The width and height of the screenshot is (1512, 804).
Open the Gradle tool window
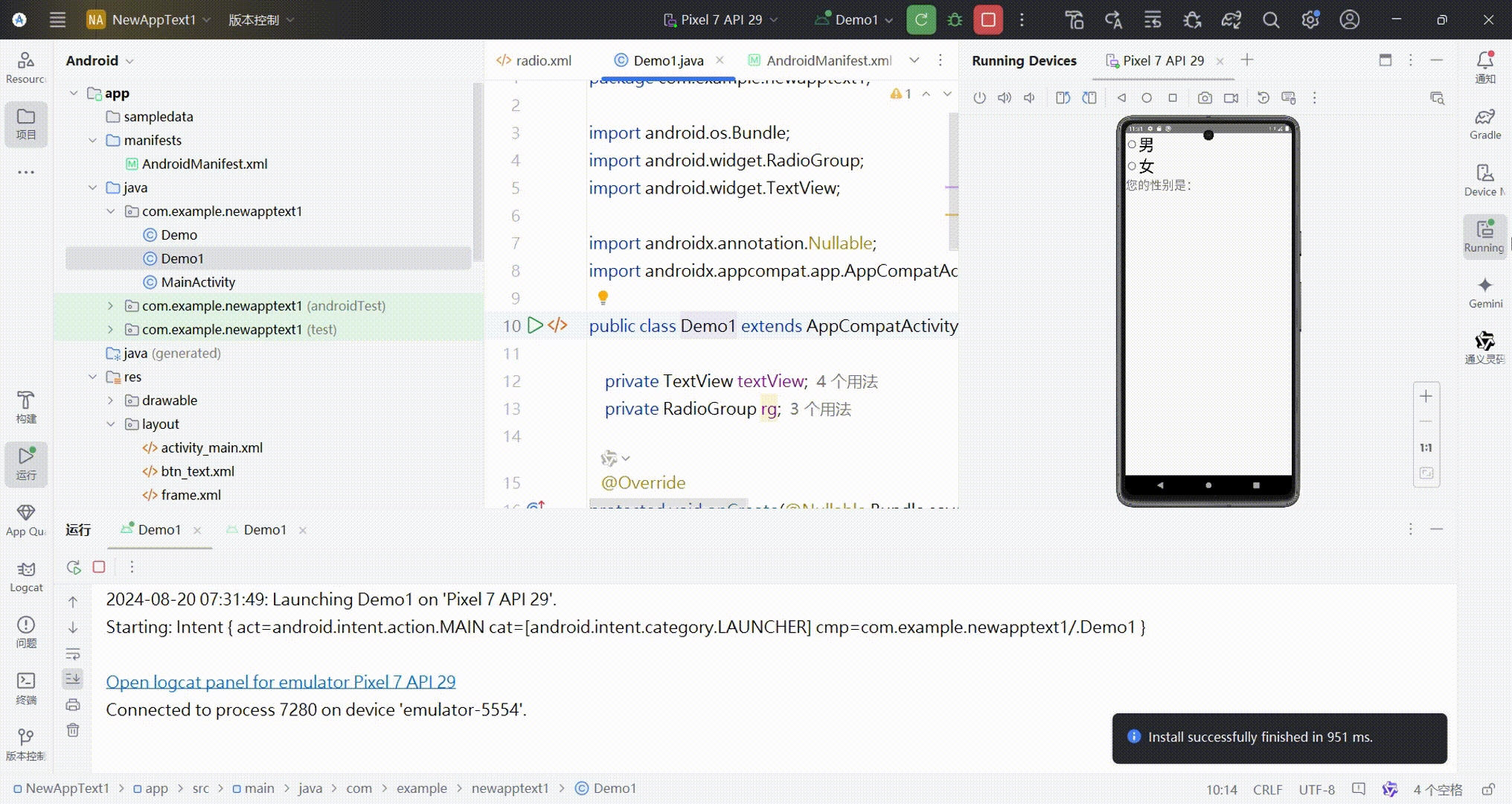(1485, 124)
